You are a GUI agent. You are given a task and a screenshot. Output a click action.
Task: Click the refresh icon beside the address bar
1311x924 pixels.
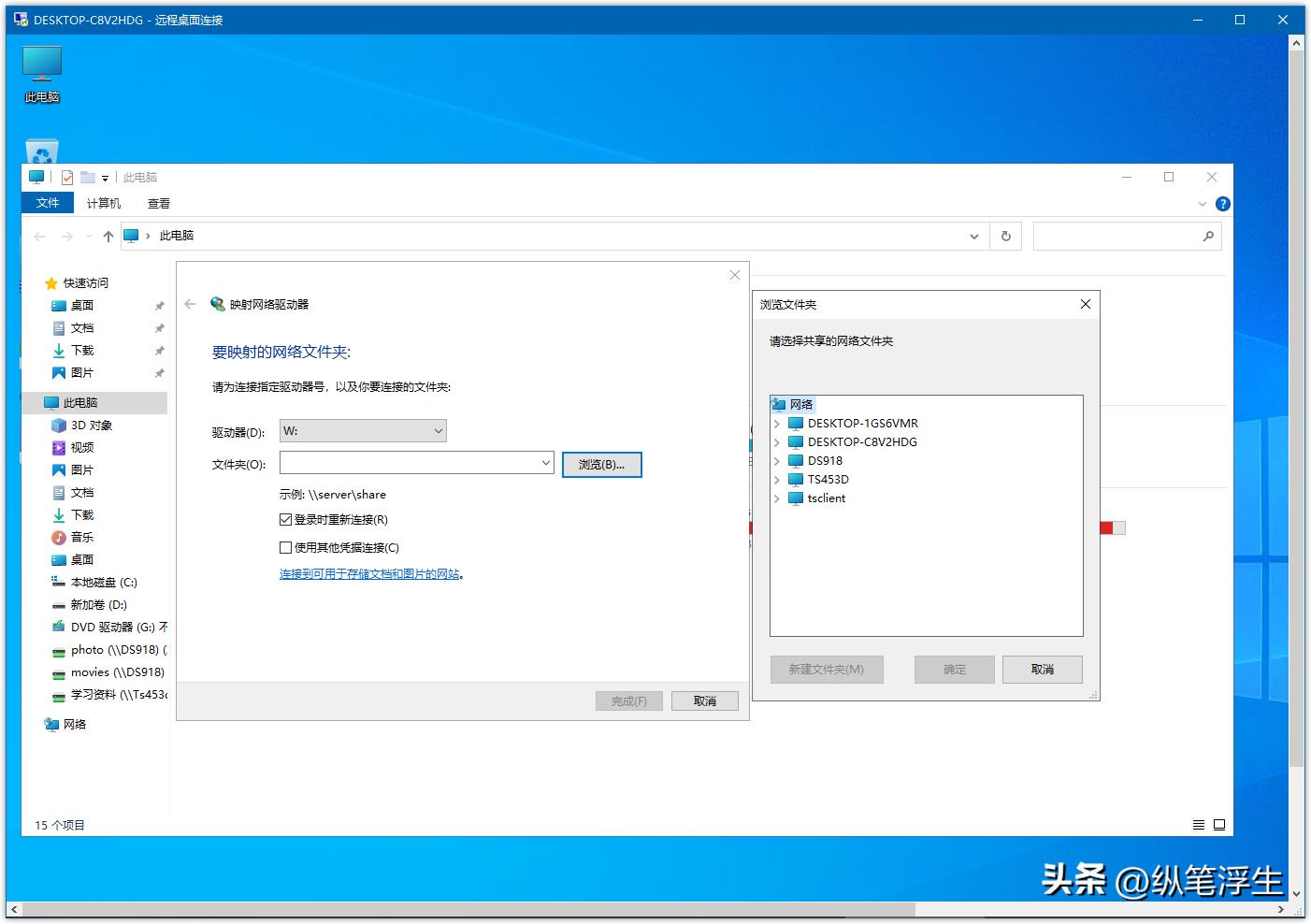[x=1005, y=236]
